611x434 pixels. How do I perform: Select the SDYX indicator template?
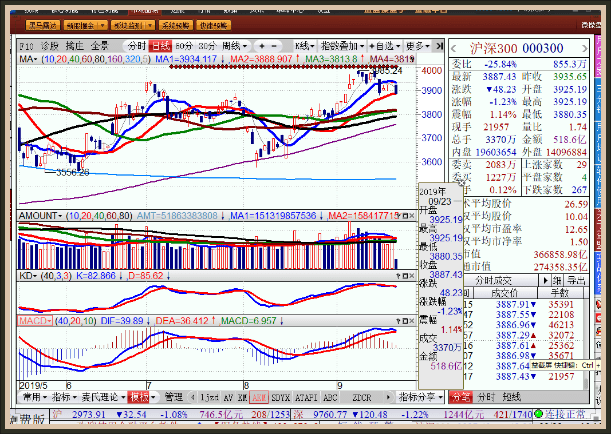(281, 397)
